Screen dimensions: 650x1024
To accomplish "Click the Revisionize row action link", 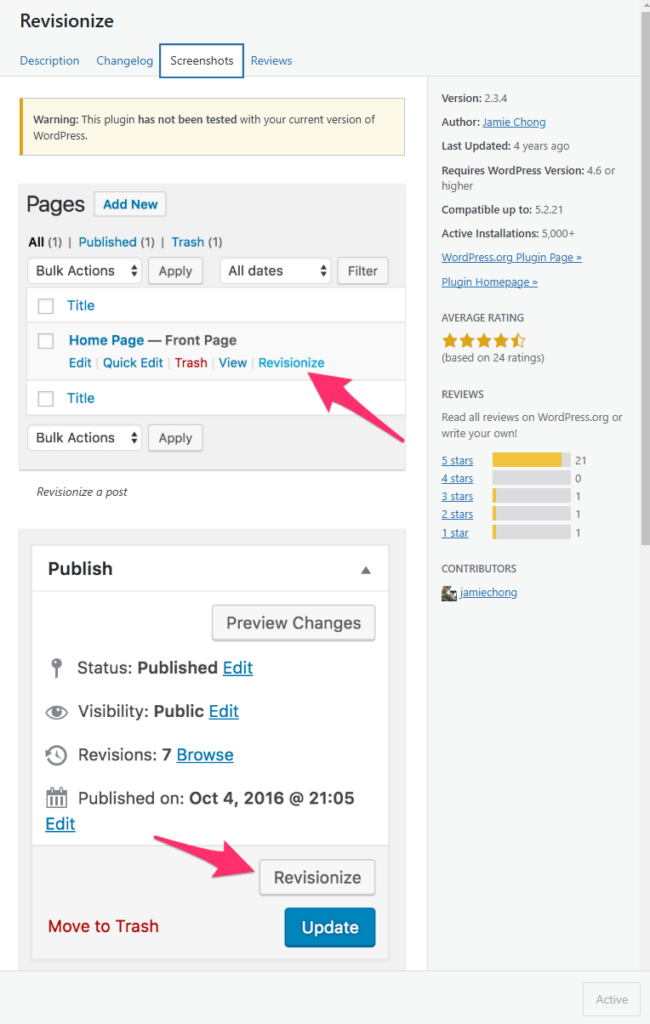I will (291, 363).
